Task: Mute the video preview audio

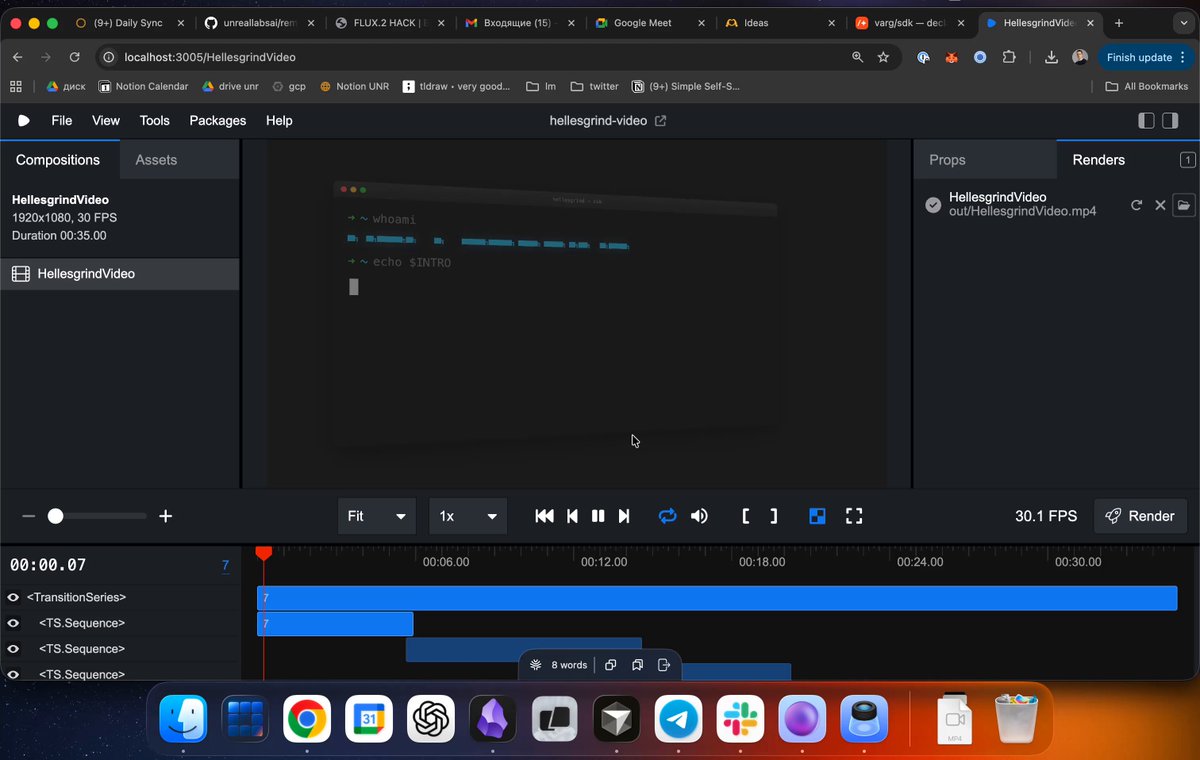Action: point(699,516)
